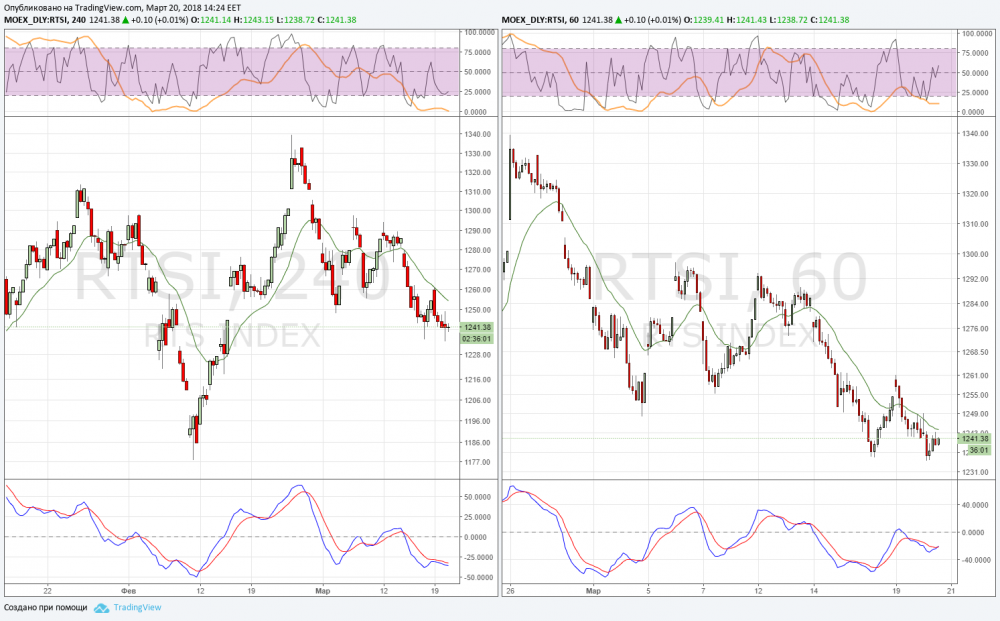The height and width of the screenshot is (621, 1000).
Task: Click the "MOEX_DLY:RTSI, 60" symbol title
Action: [x=540, y=20]
